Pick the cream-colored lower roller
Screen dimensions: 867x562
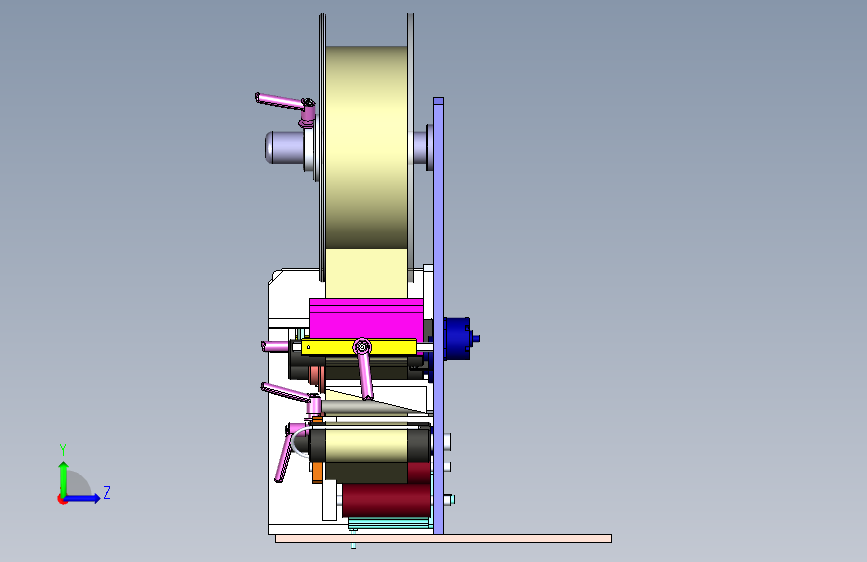click(x=369, y=446)
